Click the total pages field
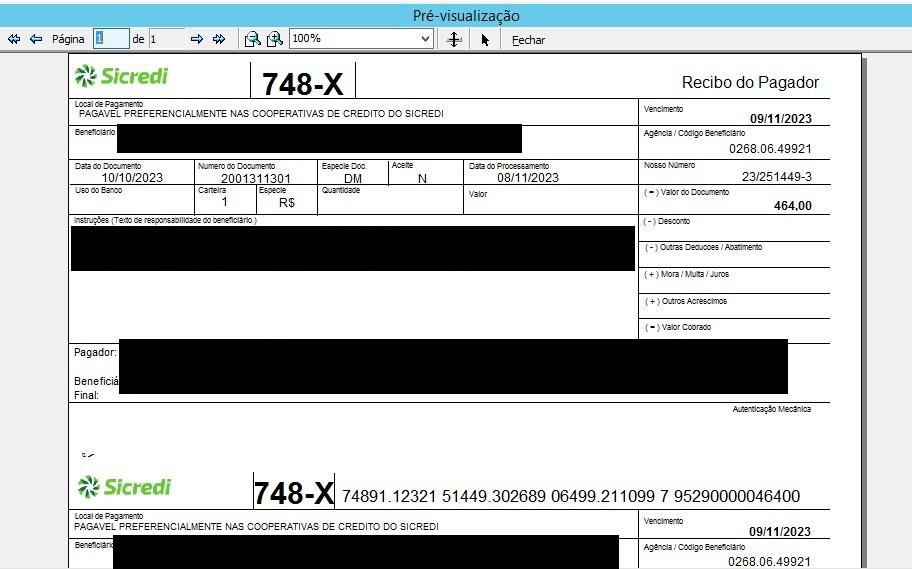Viewport: 912px width, 569px height. [166, 38]
